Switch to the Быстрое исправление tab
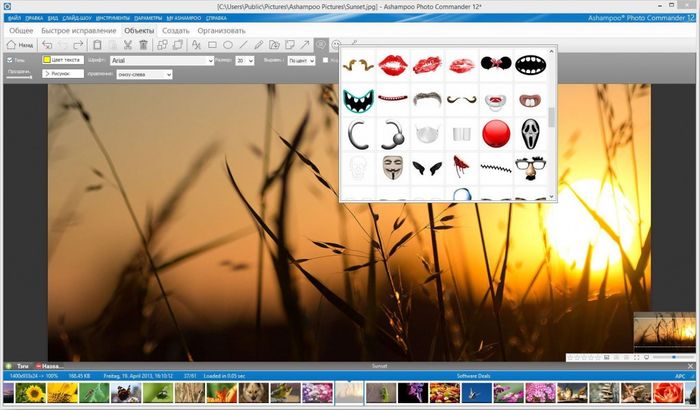Image resolution: width=700 pixels, height=410 pixels. pos(79,31)
